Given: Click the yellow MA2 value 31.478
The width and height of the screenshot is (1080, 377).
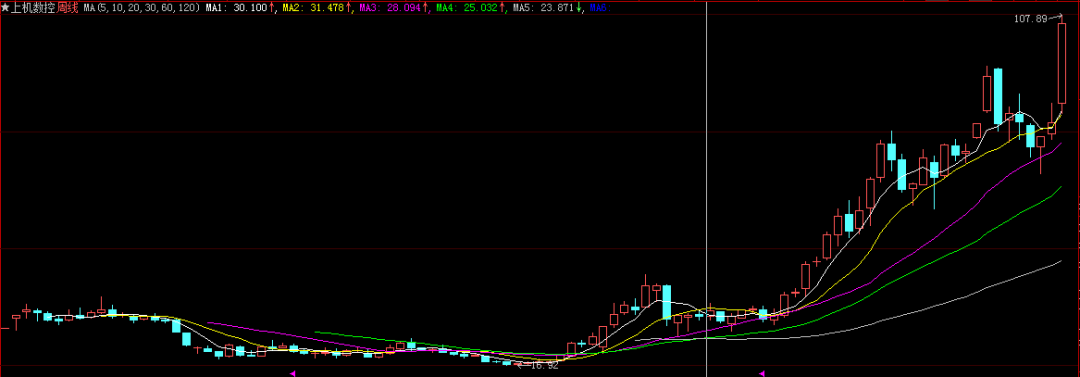Looking at the screenshot, I should point(327,8).
